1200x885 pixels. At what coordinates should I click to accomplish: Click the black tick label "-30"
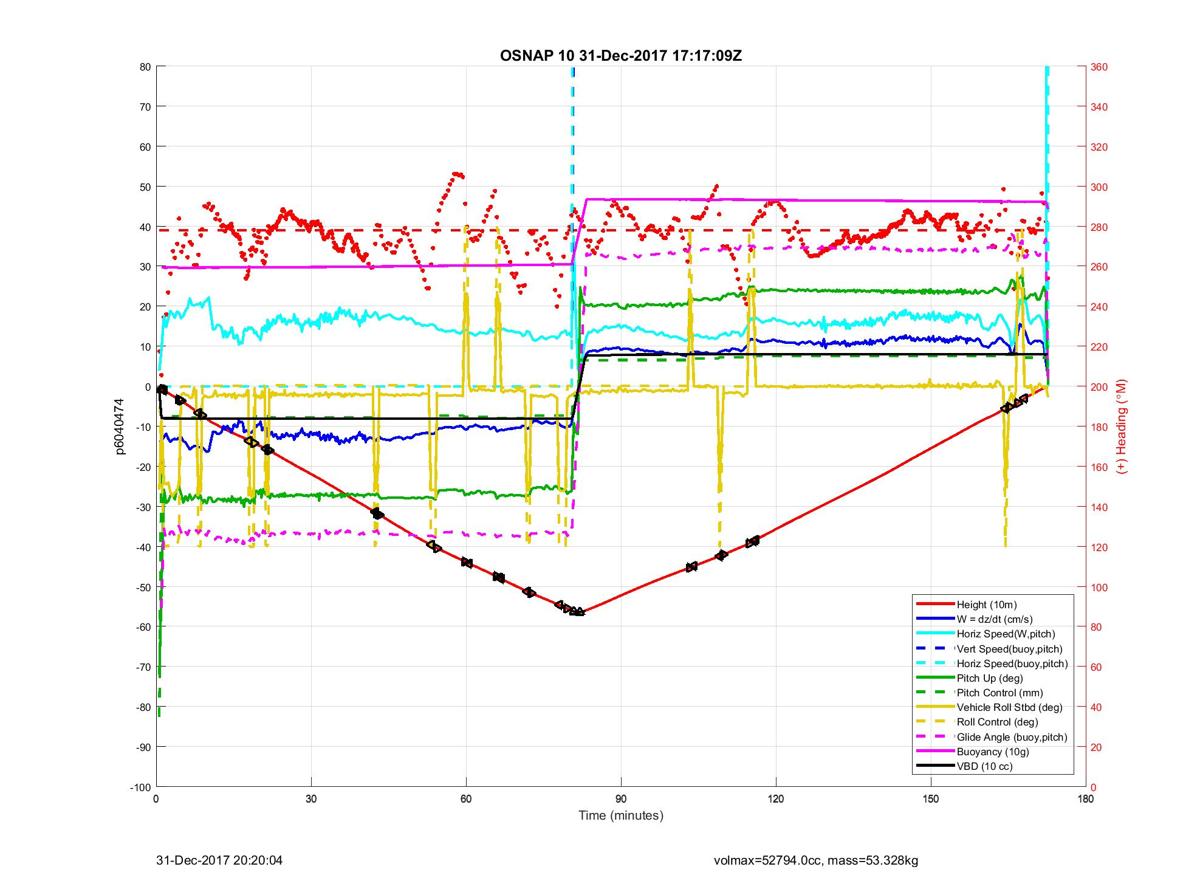(x=142, y=507)
